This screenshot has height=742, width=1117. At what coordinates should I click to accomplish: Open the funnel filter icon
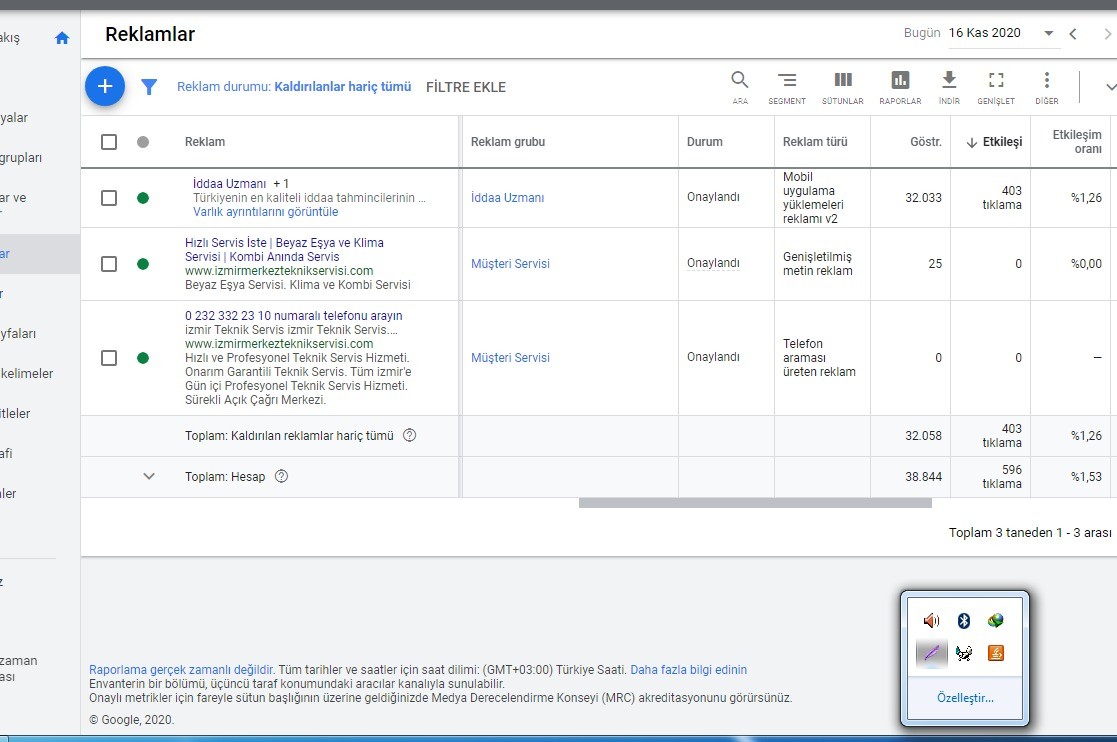149,87
